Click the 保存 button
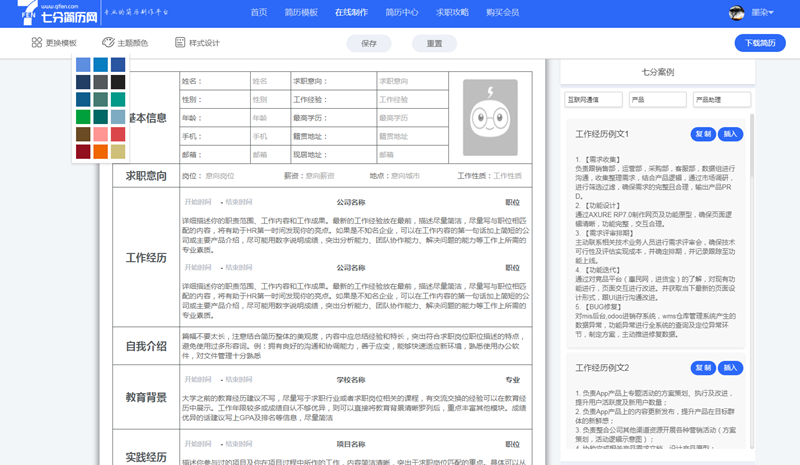800x465 pixels. 369,43
